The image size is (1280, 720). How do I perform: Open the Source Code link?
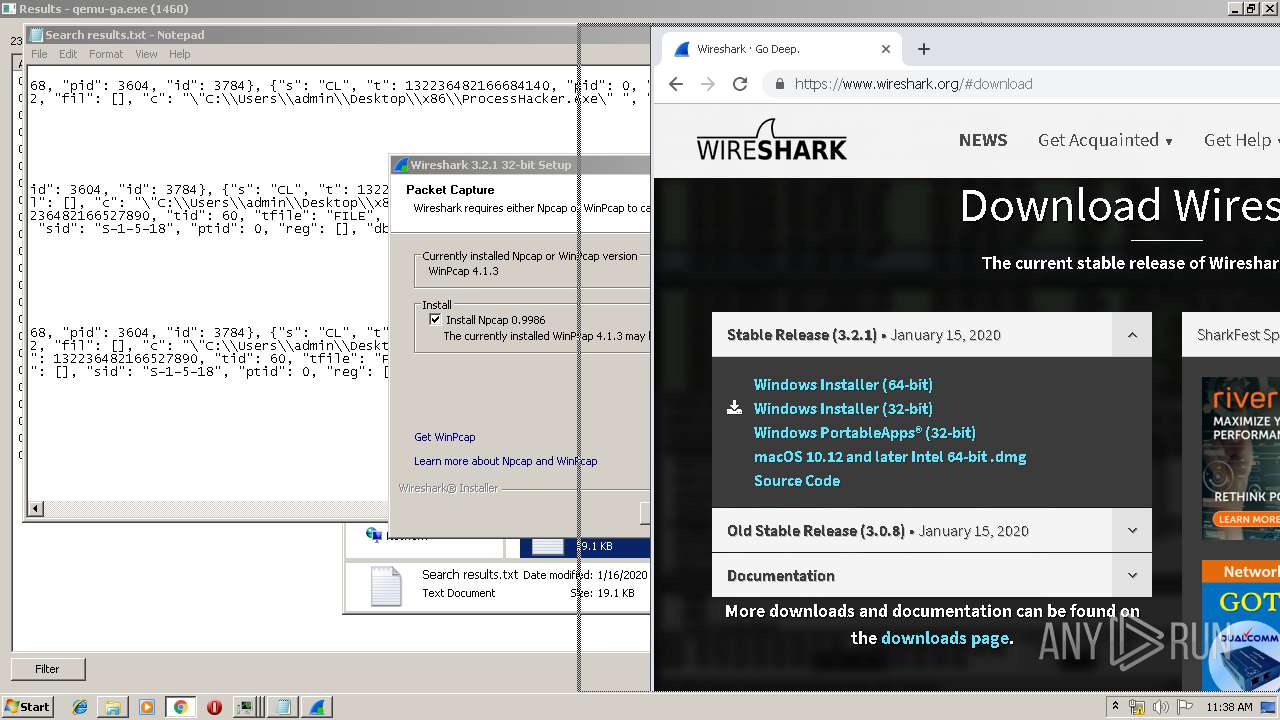(797, 481)
